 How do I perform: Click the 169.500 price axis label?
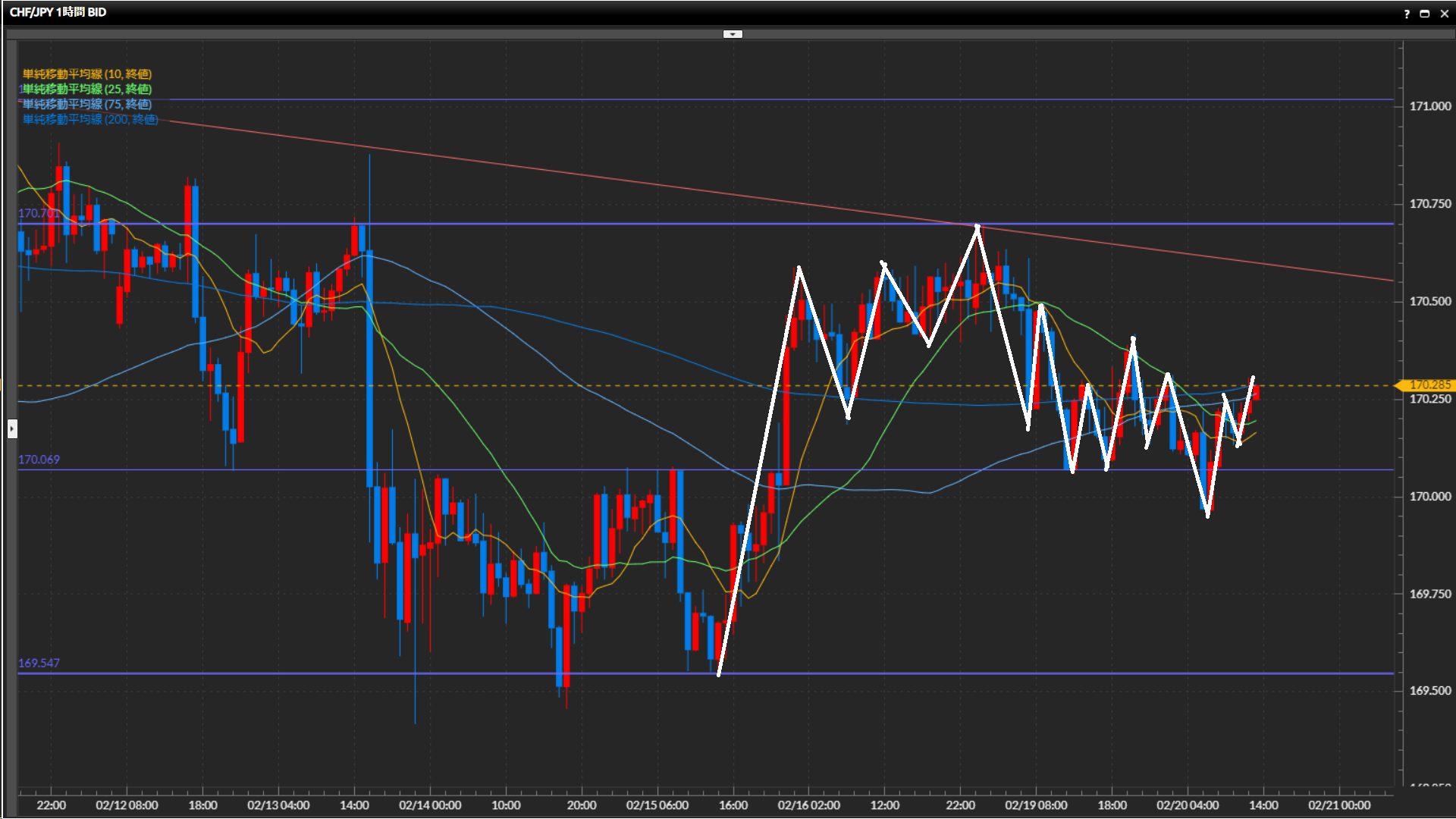1429,691
